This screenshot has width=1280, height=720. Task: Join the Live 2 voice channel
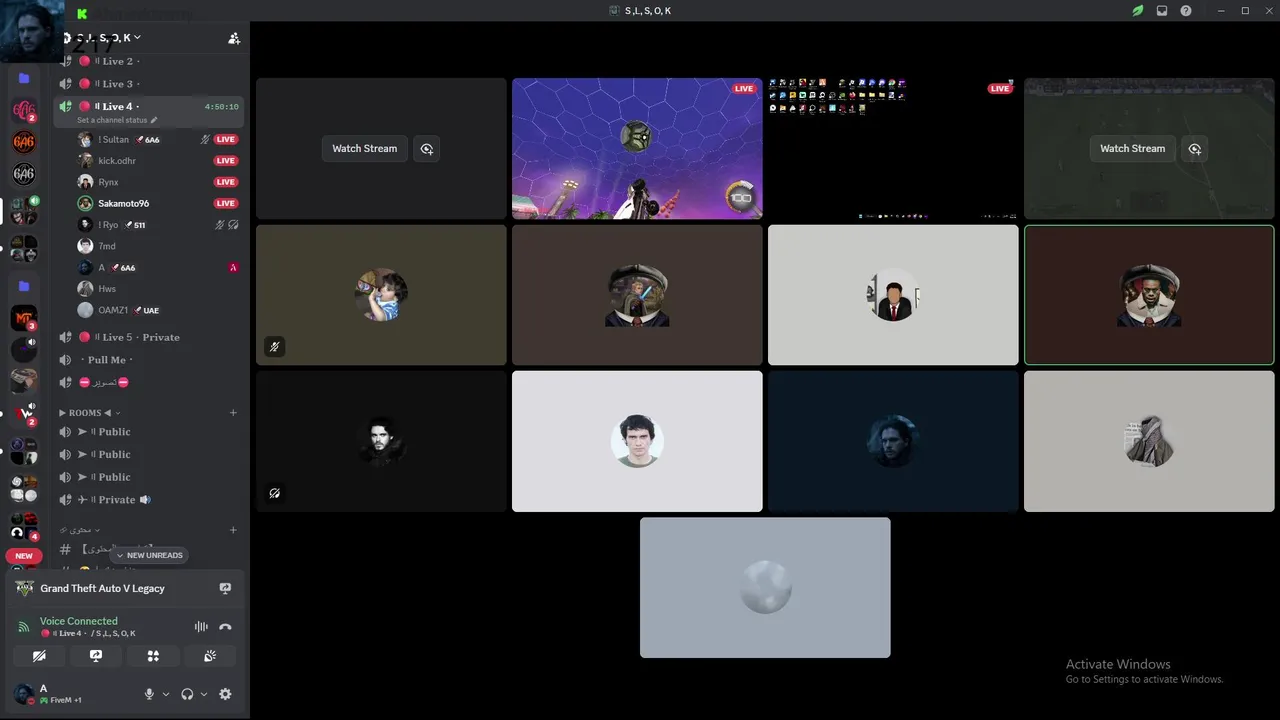149,62
